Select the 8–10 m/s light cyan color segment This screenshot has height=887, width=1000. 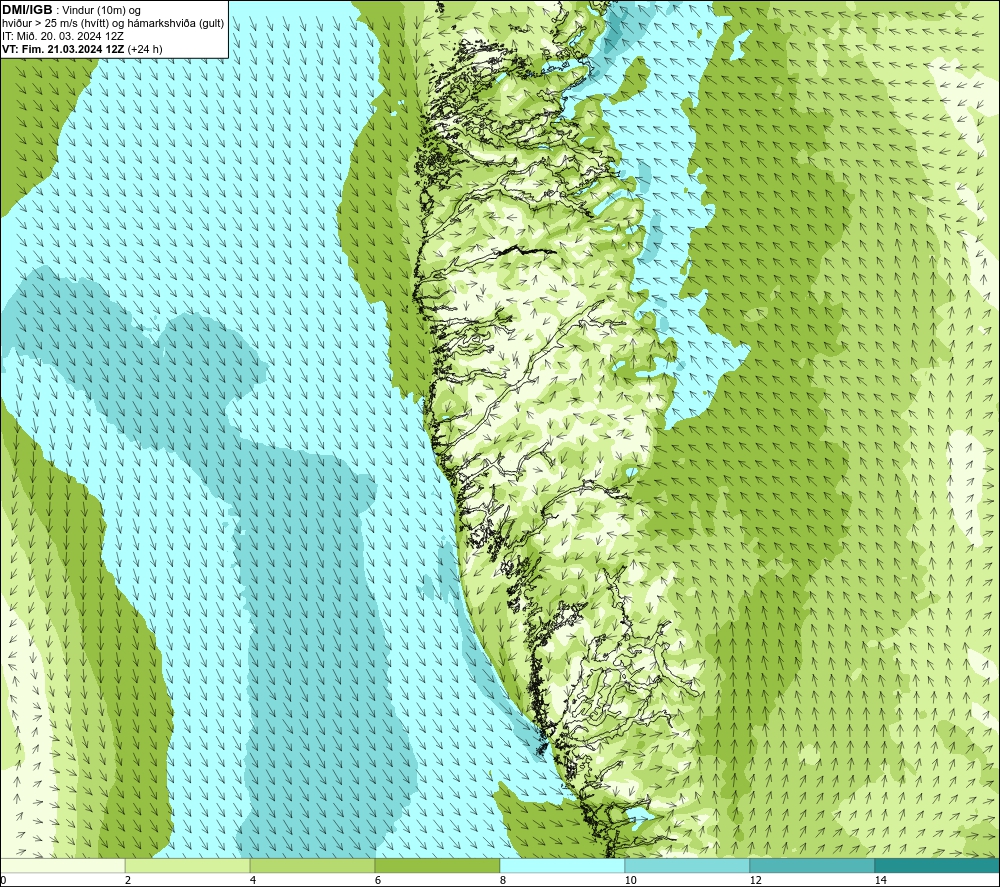tap(562, 865)
